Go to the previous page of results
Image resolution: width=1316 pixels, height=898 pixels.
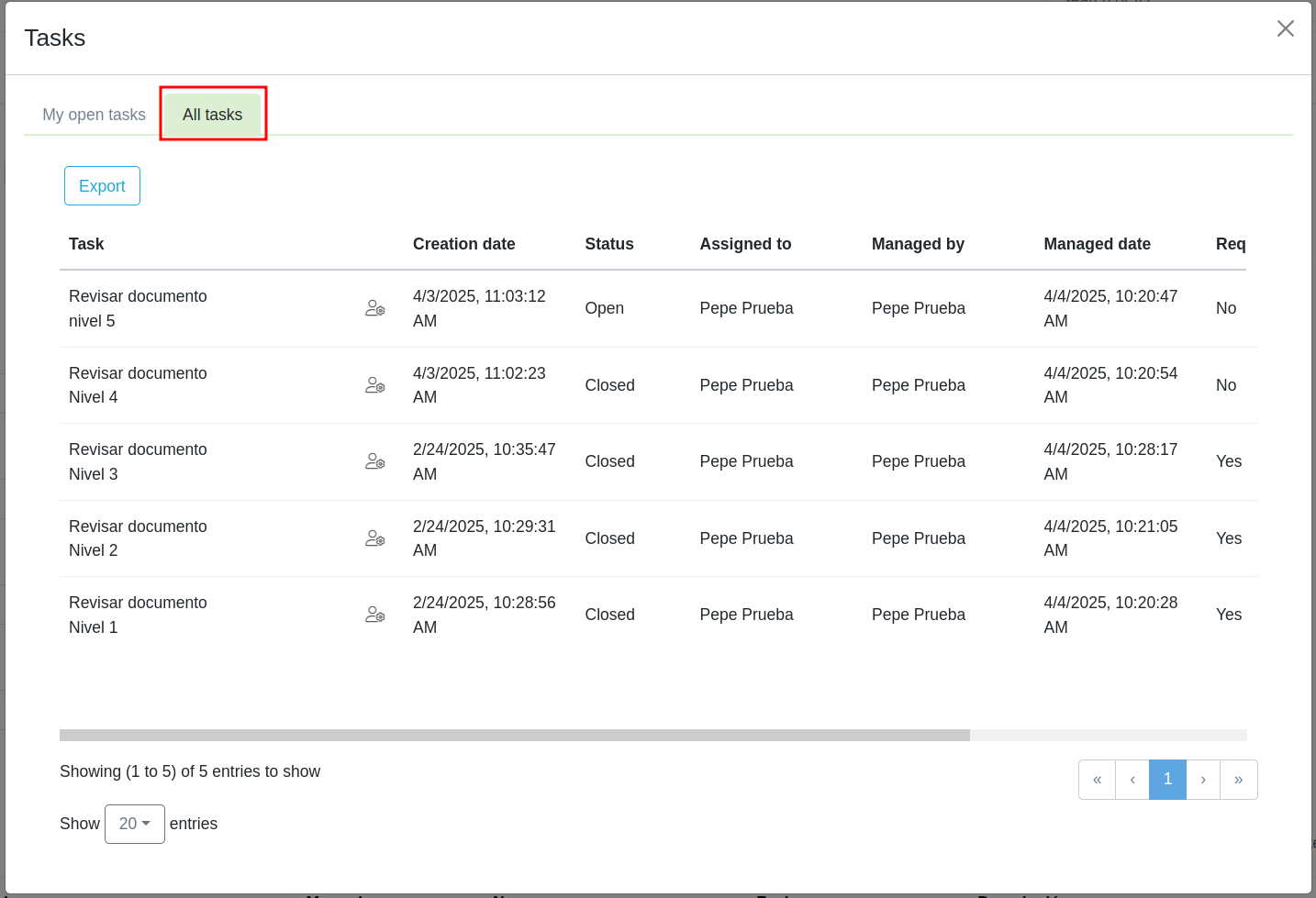point(1132,780)
